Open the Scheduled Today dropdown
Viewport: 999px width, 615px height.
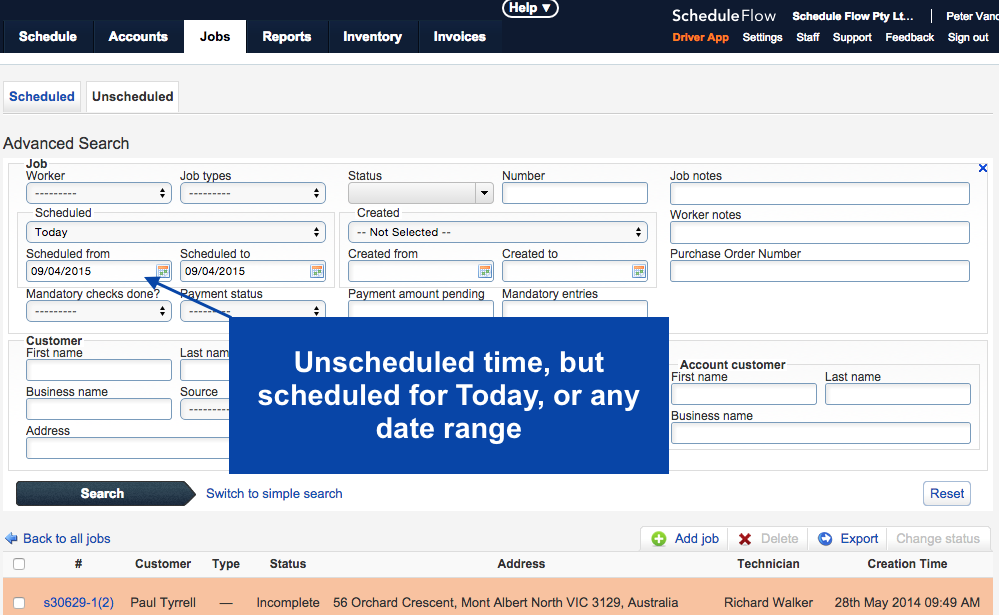coord(176,232)
